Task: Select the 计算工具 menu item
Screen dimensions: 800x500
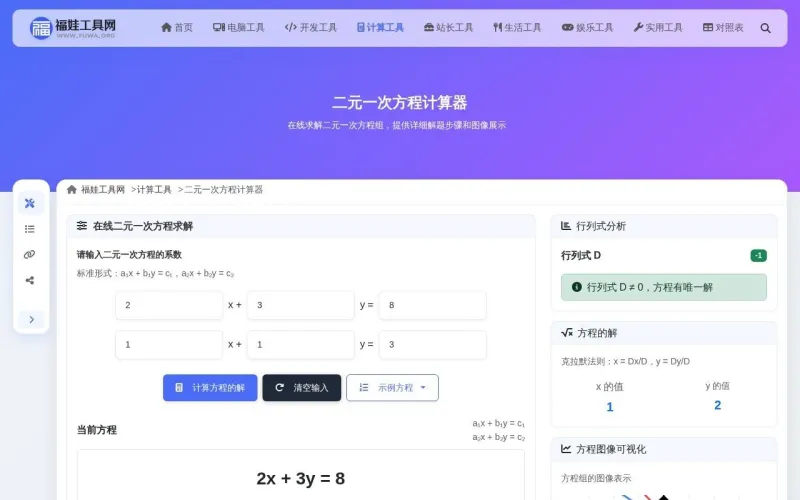Action: coord(380,28)
